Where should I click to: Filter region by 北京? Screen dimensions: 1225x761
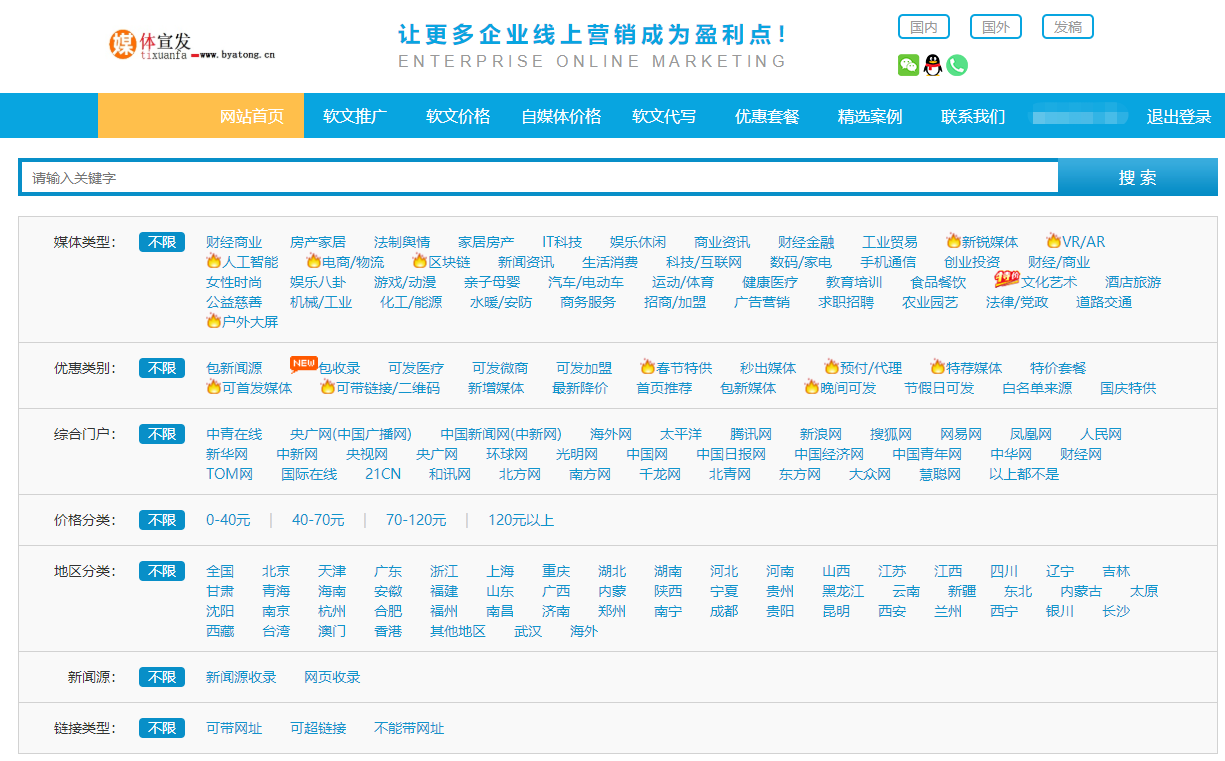[x=276, y=571]
